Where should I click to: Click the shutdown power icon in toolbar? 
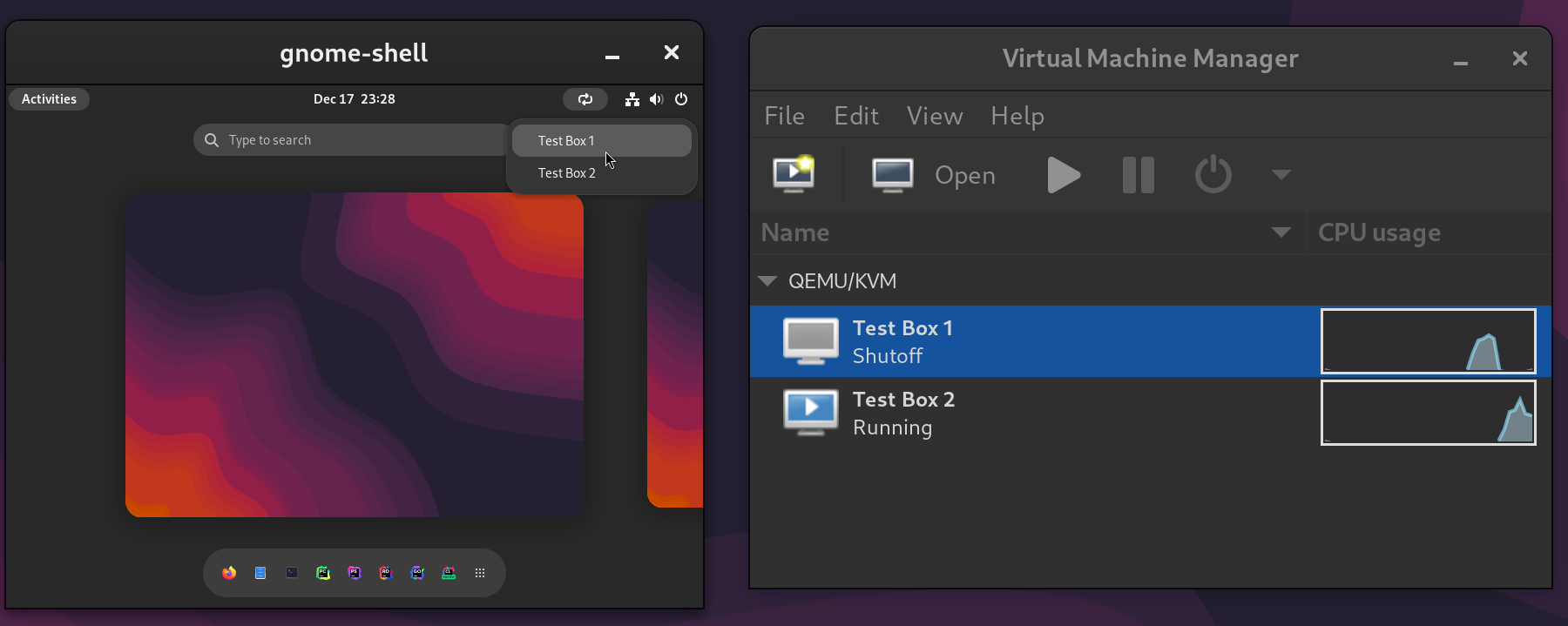click(x=1213, y=174)
